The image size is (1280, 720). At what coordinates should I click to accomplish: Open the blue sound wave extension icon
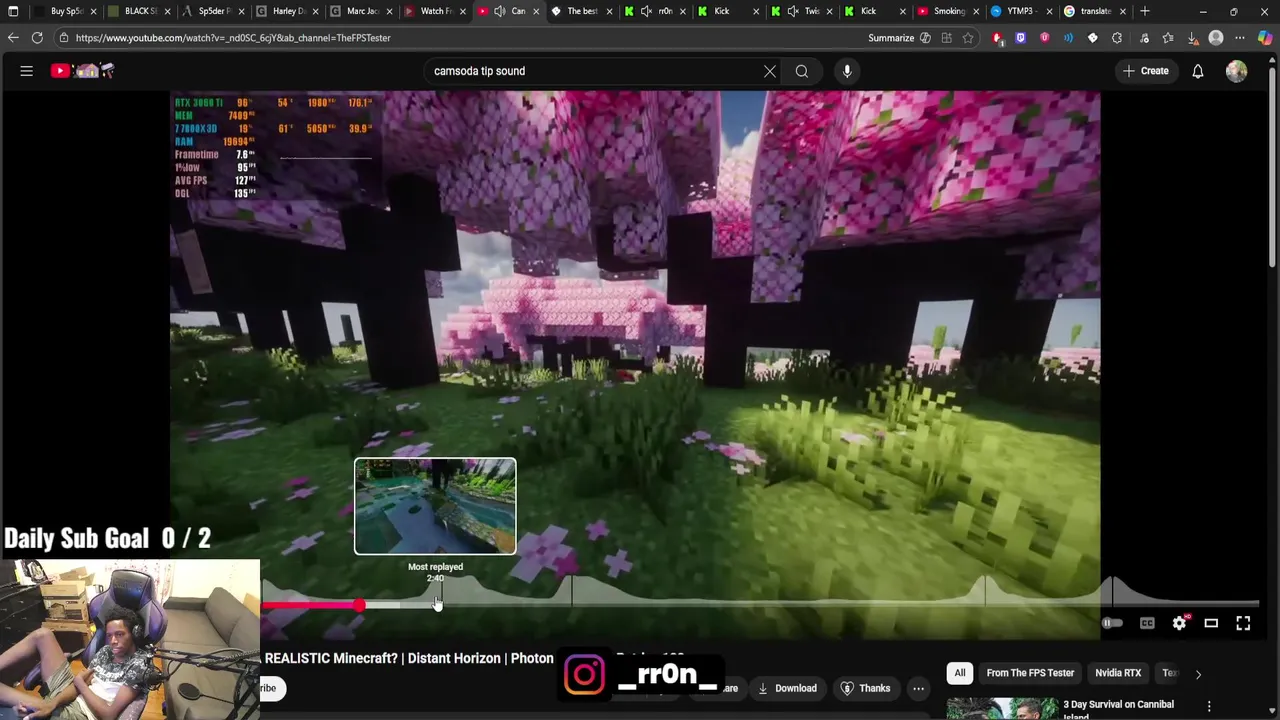pyautogui.click(x=1069, y=38)
